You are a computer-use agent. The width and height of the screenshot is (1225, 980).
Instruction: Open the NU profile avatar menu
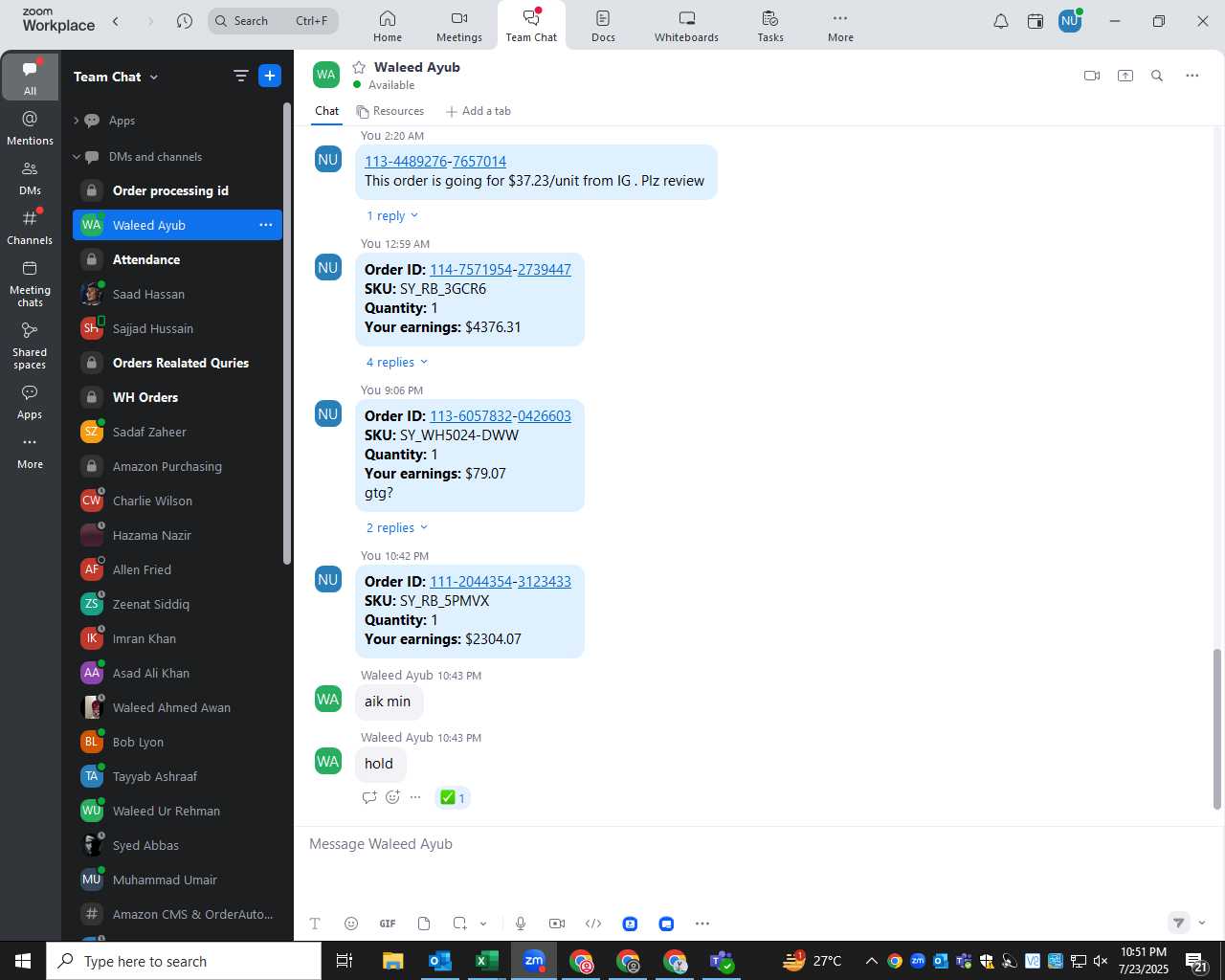tap(1070, 21)
